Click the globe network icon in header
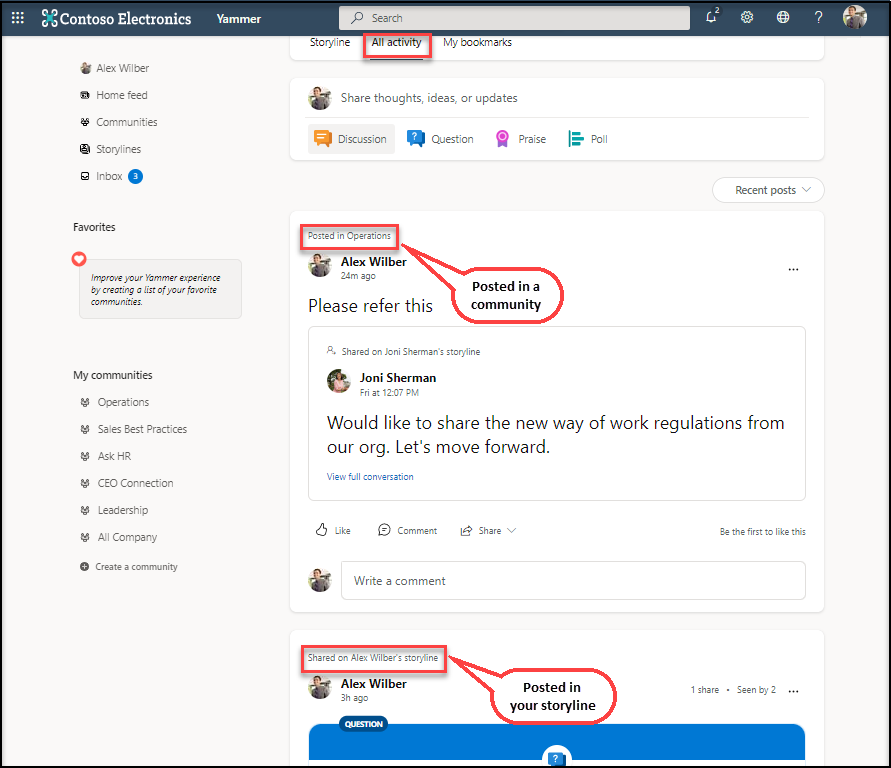This screenshot has height=768, width=891. click(x=783, y=17)
